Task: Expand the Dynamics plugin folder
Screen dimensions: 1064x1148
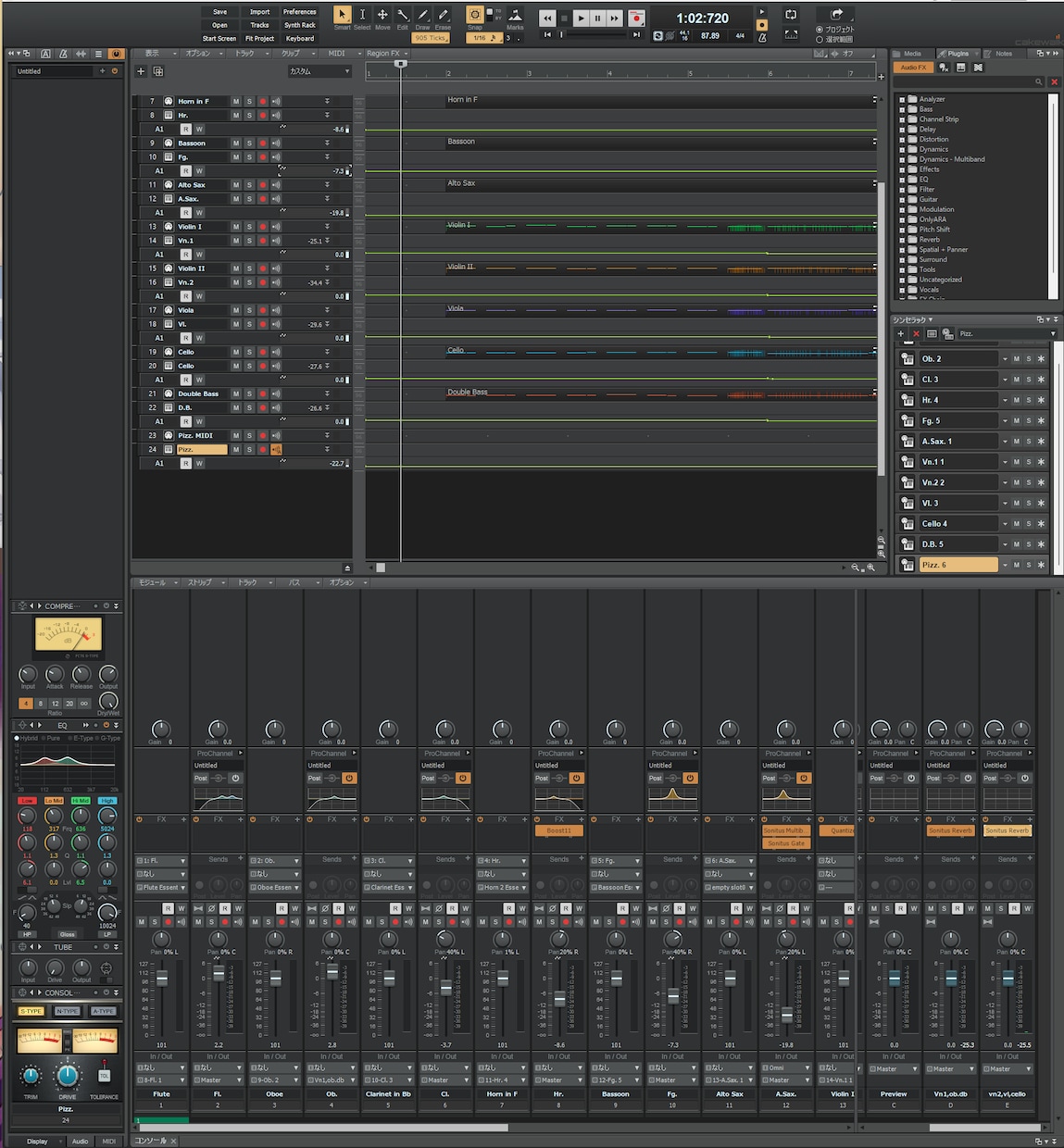Action: [x=902, y=149]
